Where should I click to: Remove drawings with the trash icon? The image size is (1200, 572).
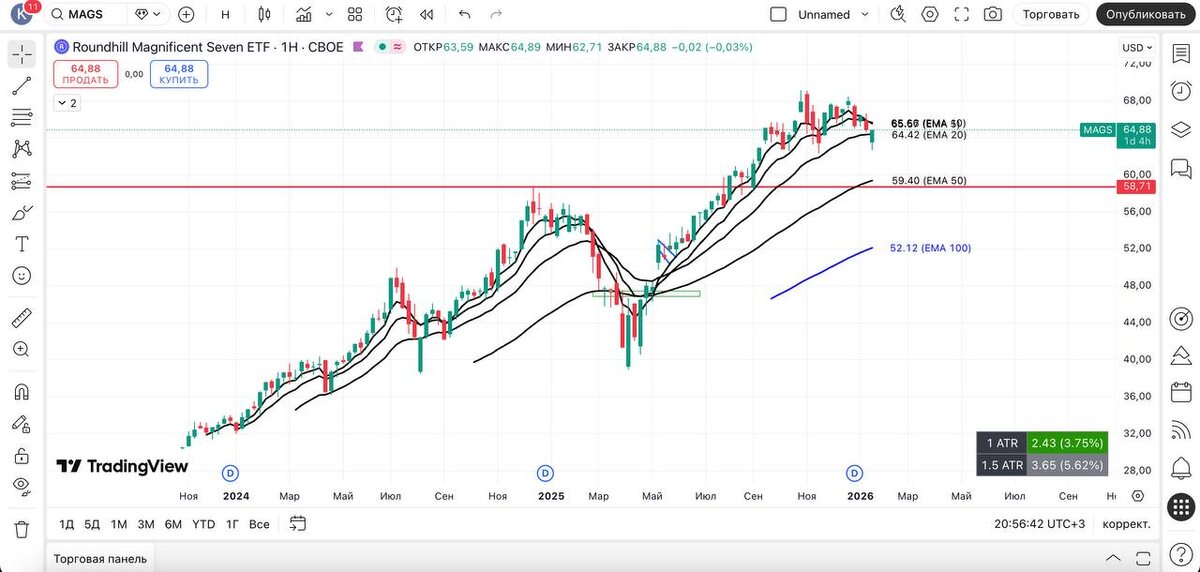click(21, 529)
